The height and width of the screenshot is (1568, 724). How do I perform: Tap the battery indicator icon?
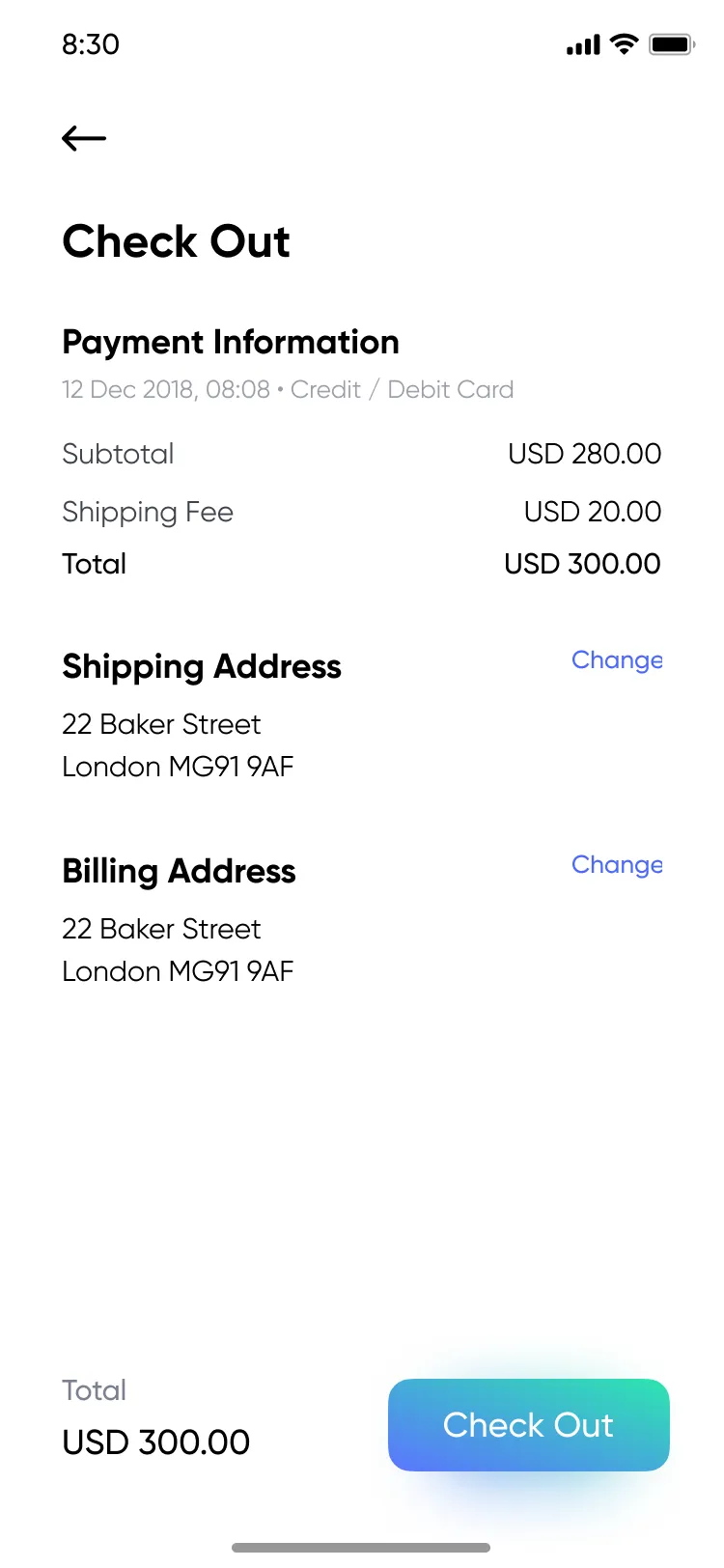click(x=672, y=44)
